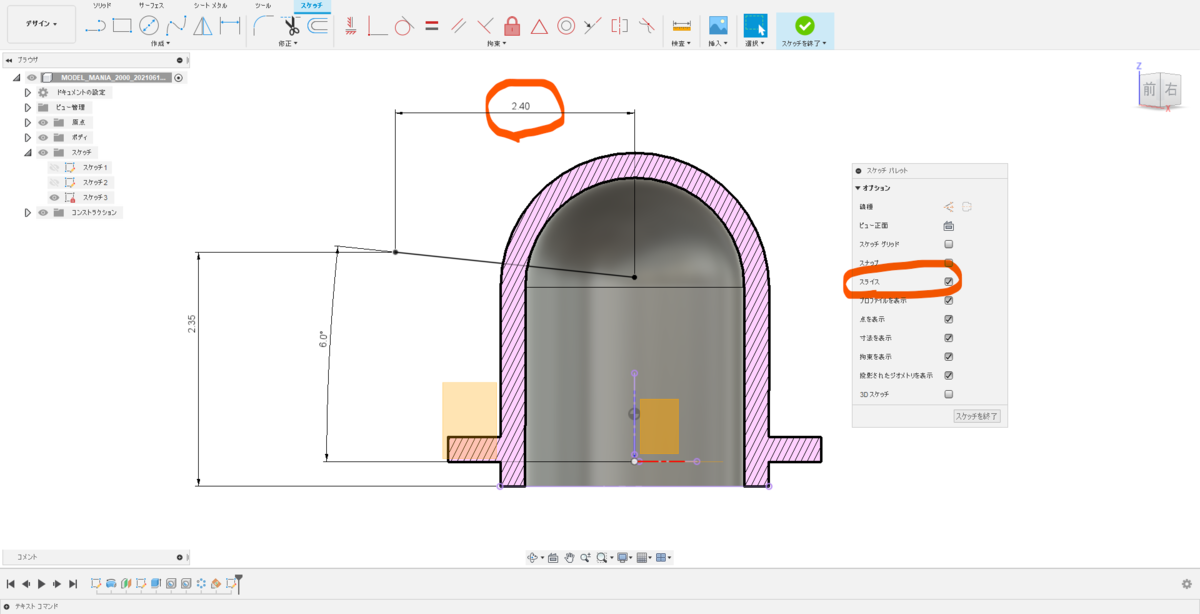Open the 拘束 menu dropdown

point(497,44)
